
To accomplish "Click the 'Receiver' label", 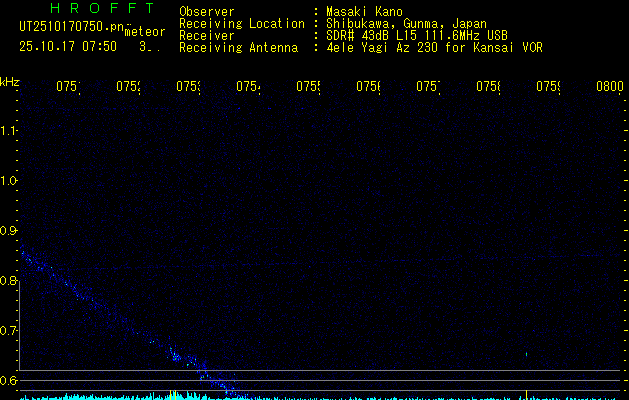I will pyautogui.click(x=207, y=36).
